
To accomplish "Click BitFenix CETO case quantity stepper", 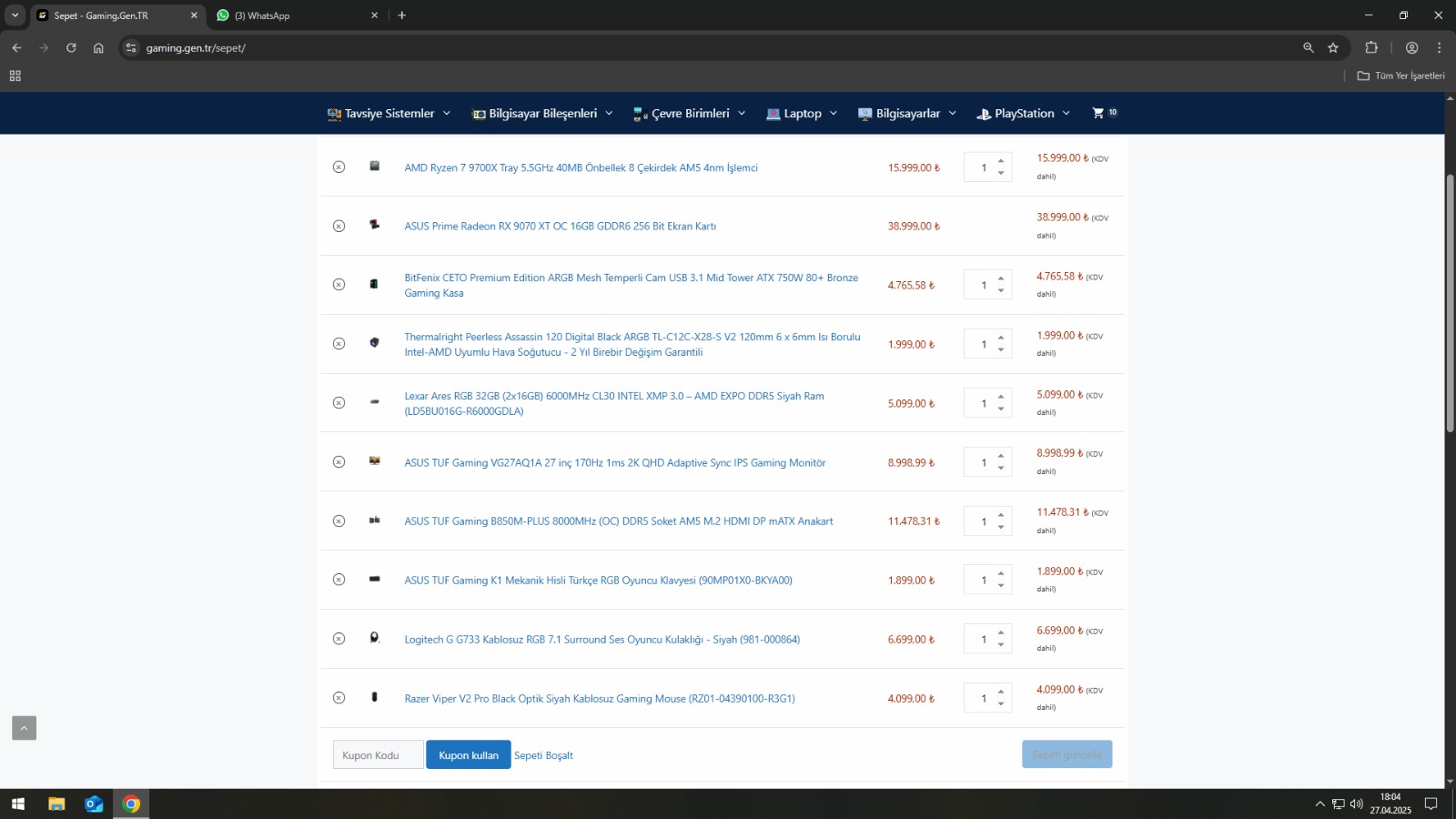I will point(987,285).
